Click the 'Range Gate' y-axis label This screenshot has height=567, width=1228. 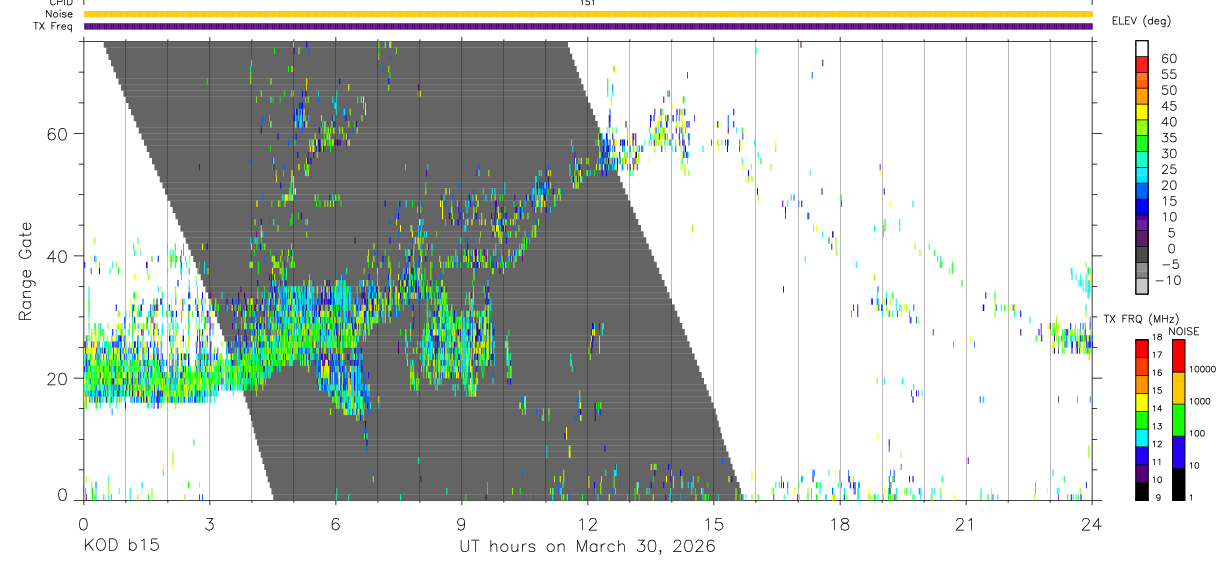28,272
